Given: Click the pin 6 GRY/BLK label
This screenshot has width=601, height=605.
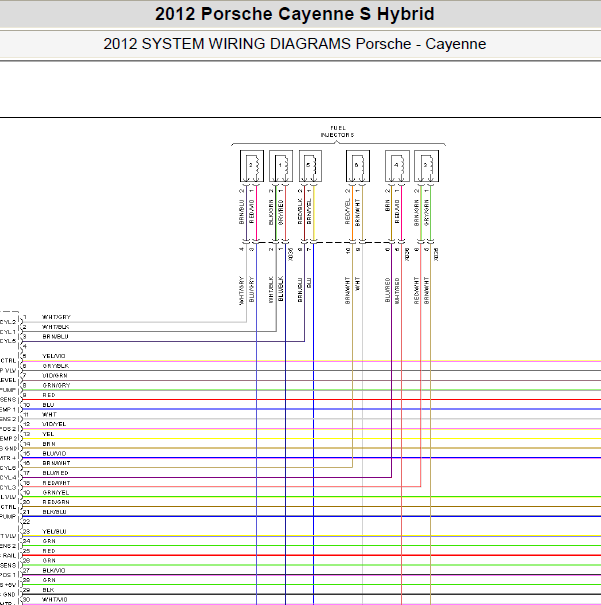Looking at the screenshot, I should point(56,366).
